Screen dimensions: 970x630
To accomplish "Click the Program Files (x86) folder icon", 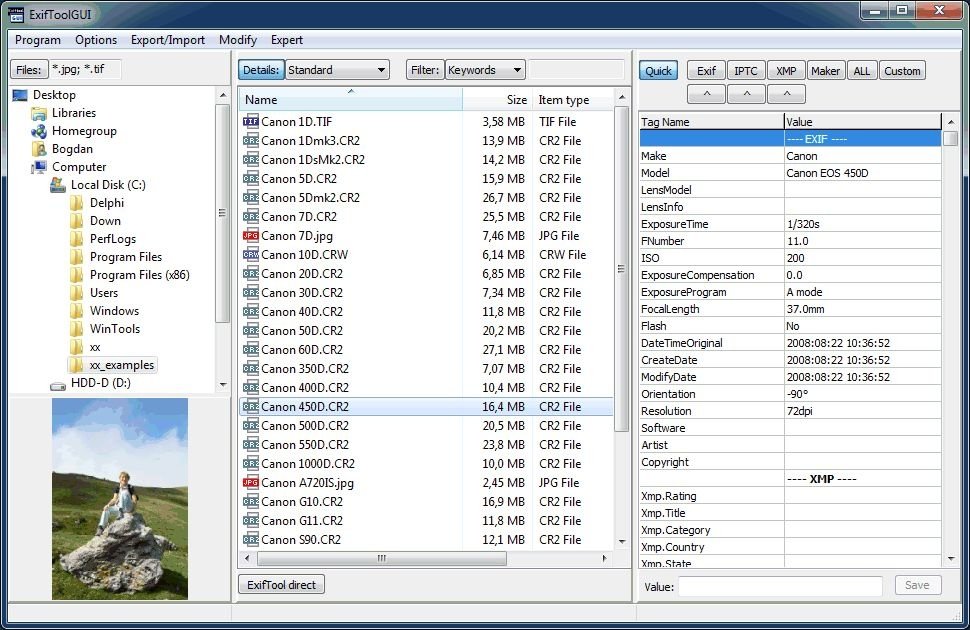I will point(77,275).
